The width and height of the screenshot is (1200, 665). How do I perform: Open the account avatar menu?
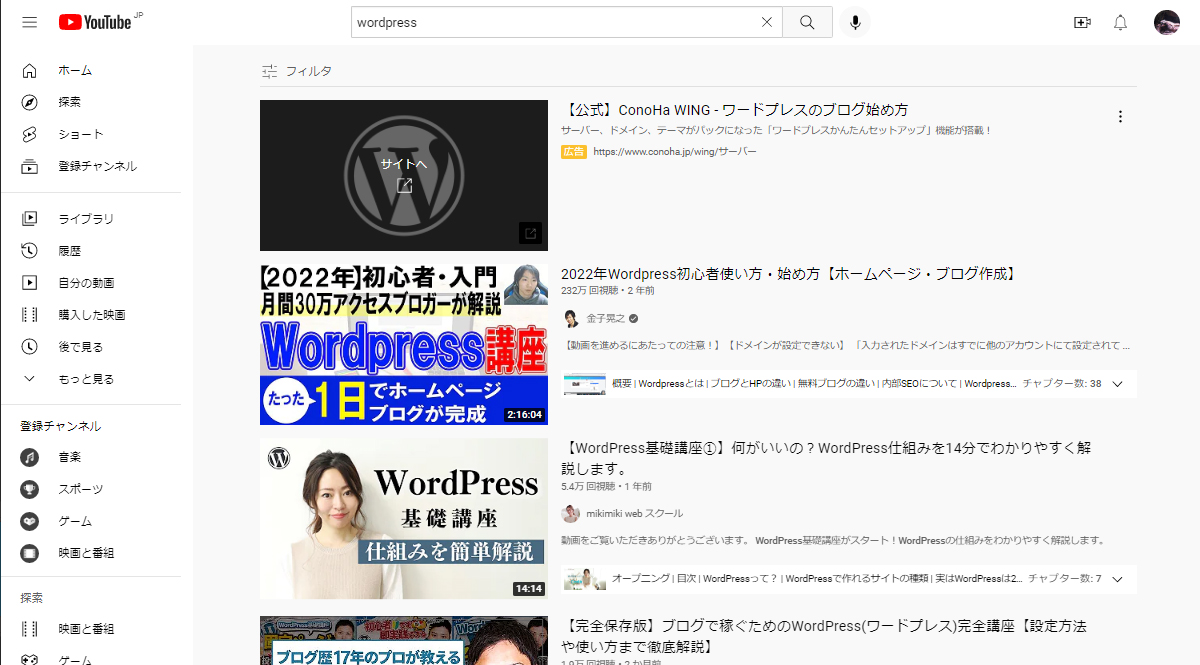(1166, 22)
